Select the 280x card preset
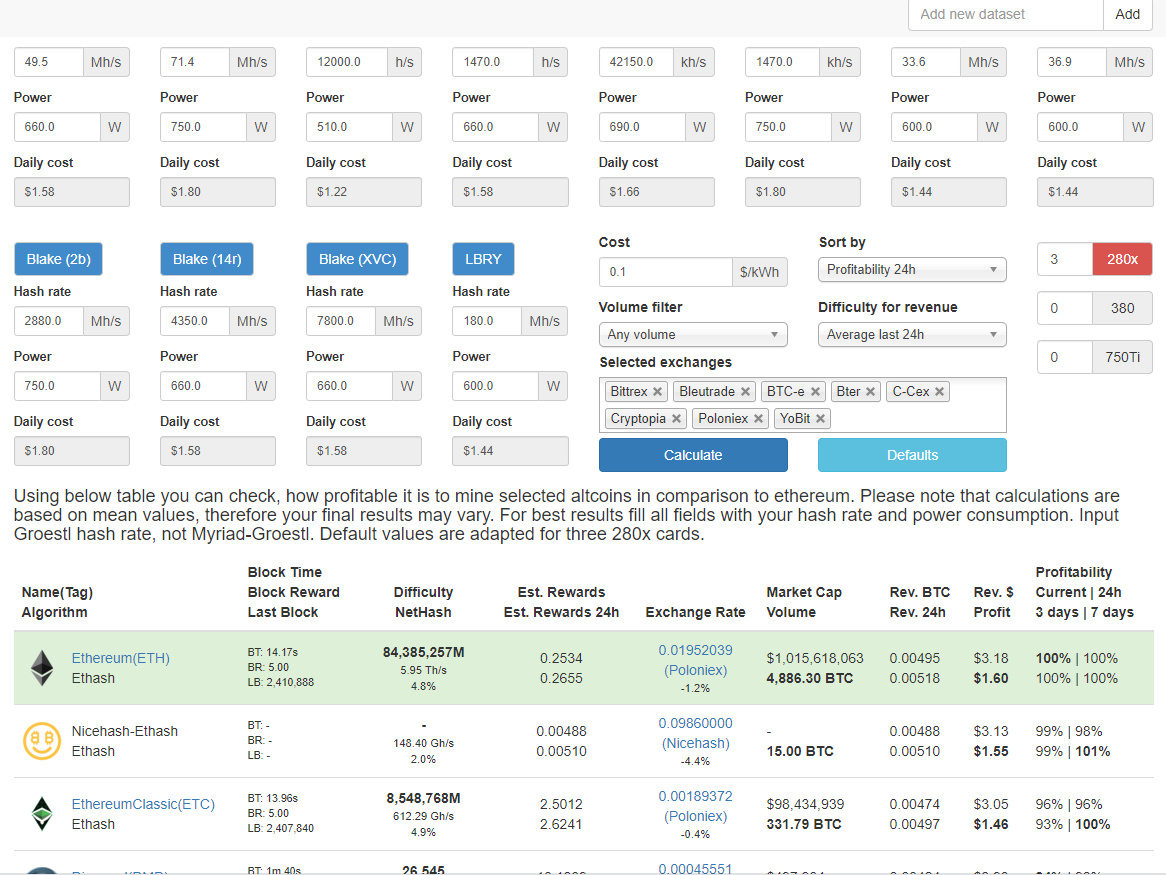The height and width of the screenshot is (875, 1166). tap(1122, 259)
